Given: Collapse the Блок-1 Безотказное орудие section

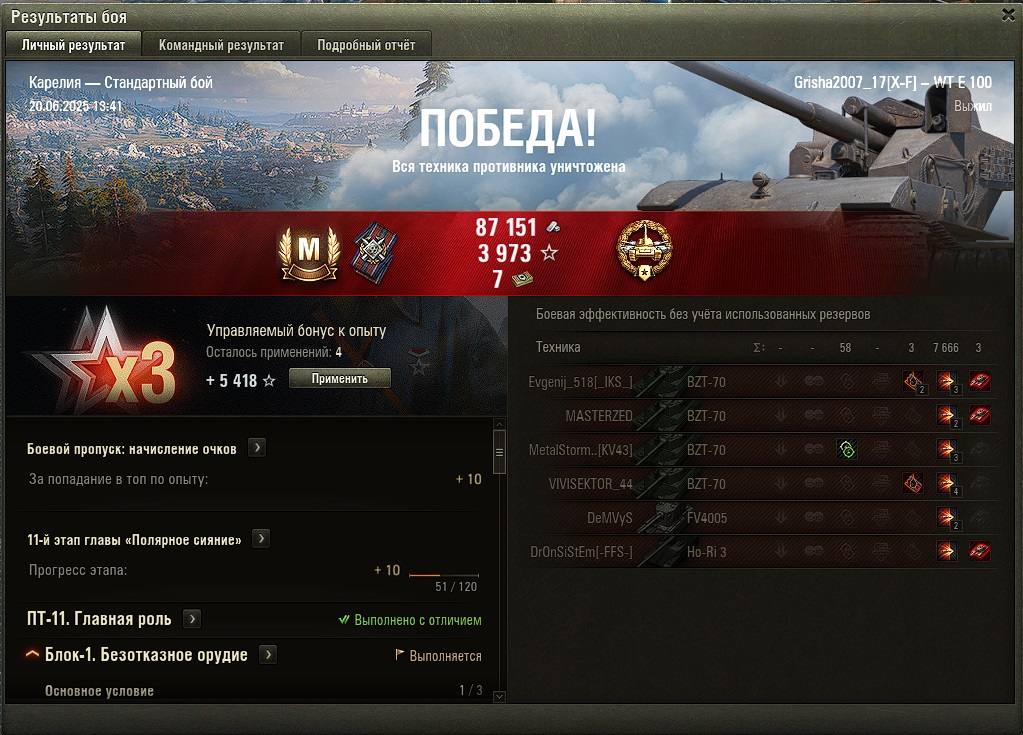Looking at the screenshot, I should click(x=31, y=654).
